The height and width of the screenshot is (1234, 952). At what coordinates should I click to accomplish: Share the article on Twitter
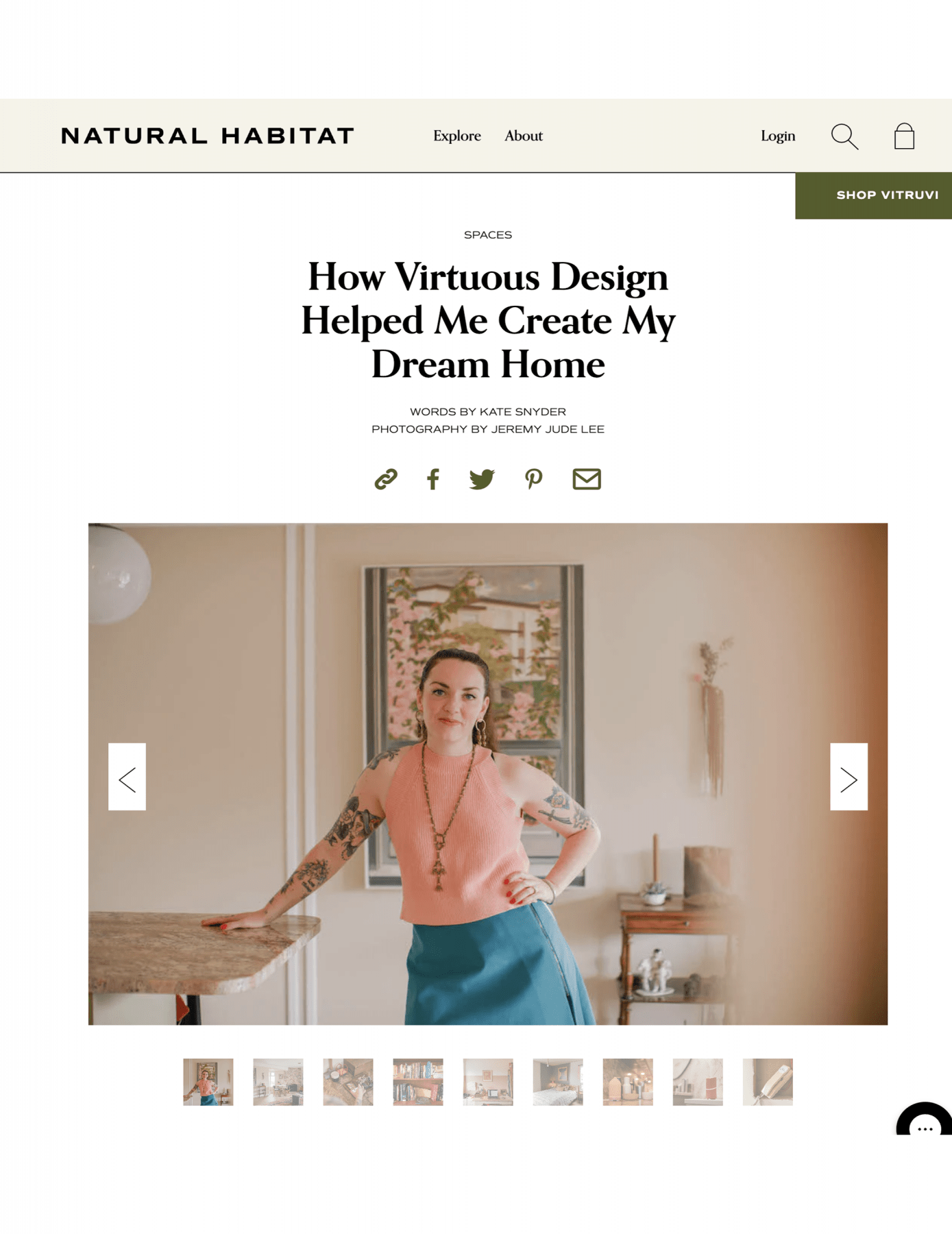(482, 479)
